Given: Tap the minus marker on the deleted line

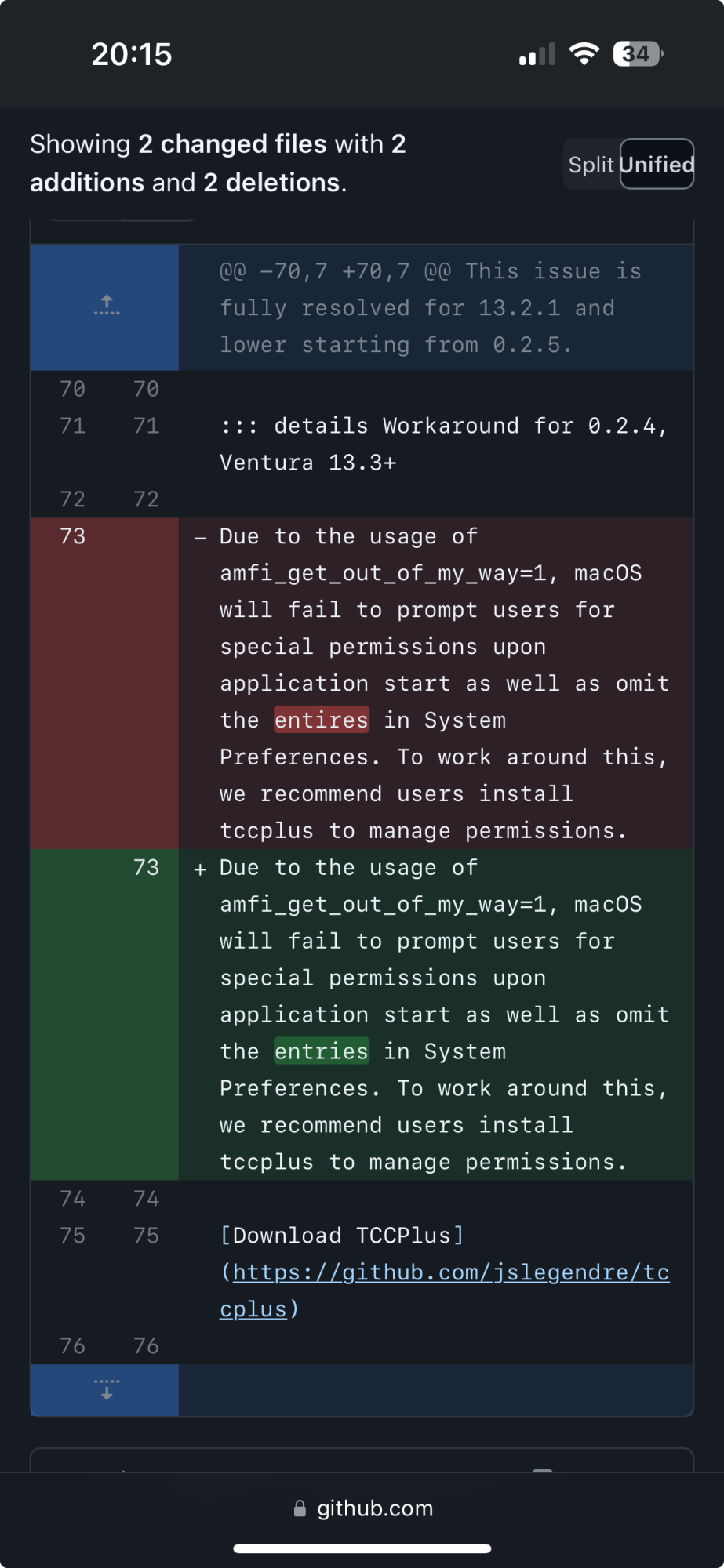Looking at the screenshot, I should click(200, 538).
